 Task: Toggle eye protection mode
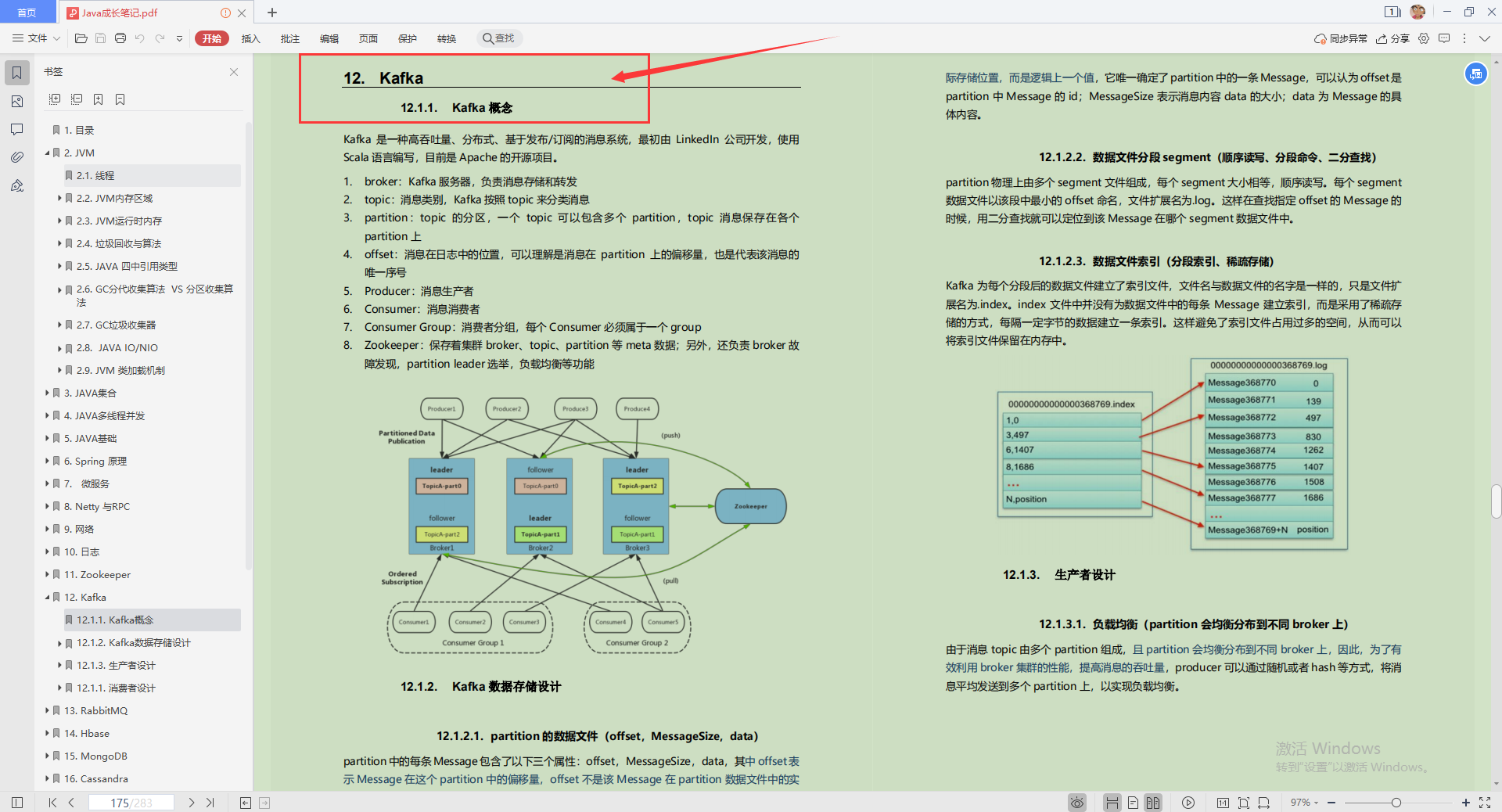click(x=1077, y=803)
